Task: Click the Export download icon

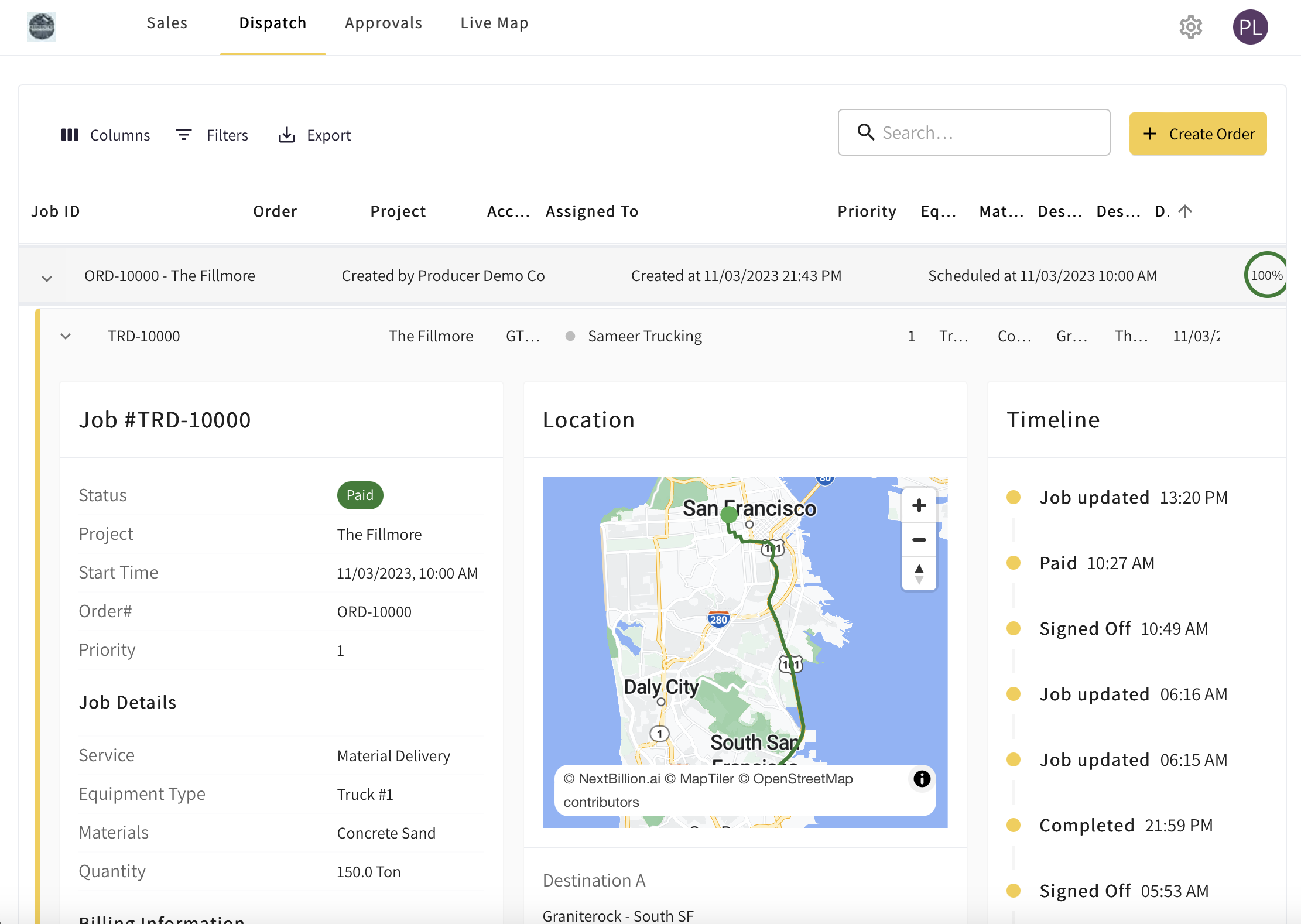Action: coord(286,135)
